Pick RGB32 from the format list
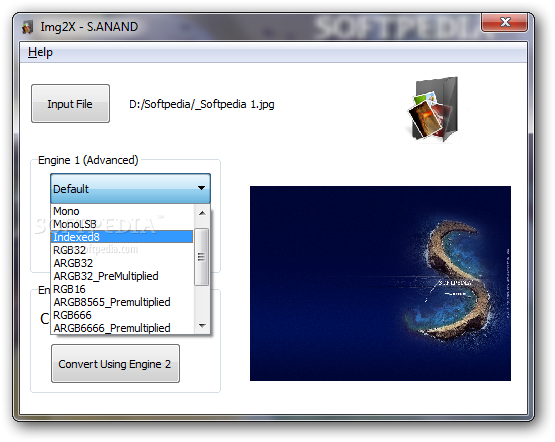The width and height of the screenshot is (555, 442). (x=122, y=250)
